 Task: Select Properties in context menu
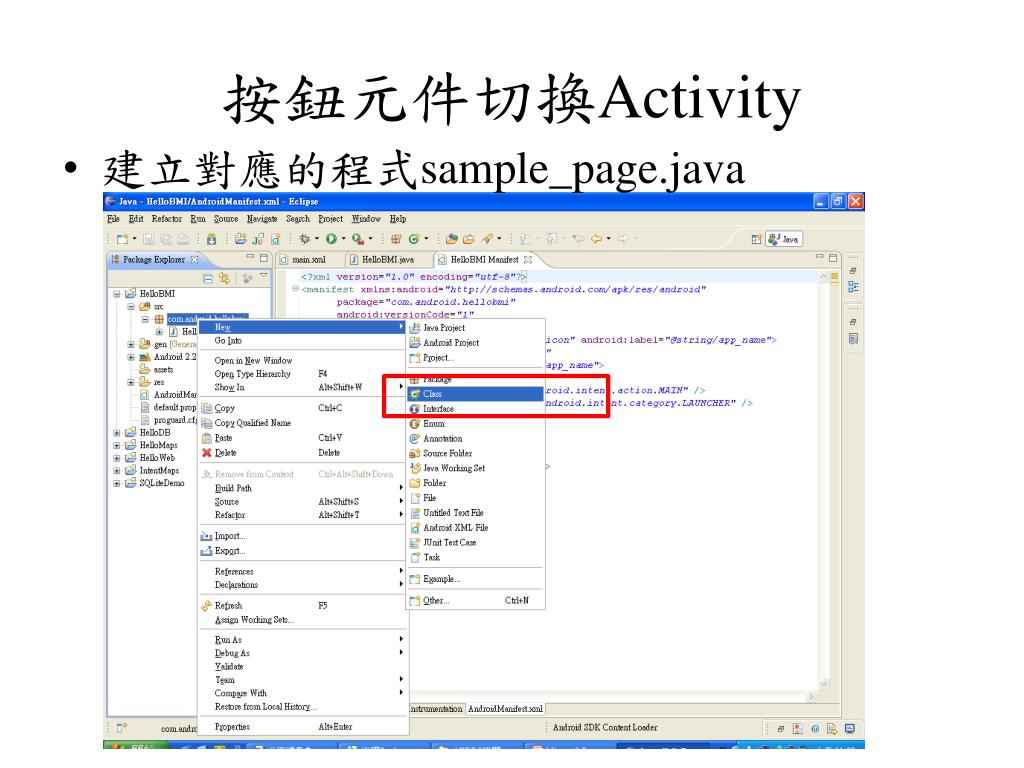(x=302, y=727)
